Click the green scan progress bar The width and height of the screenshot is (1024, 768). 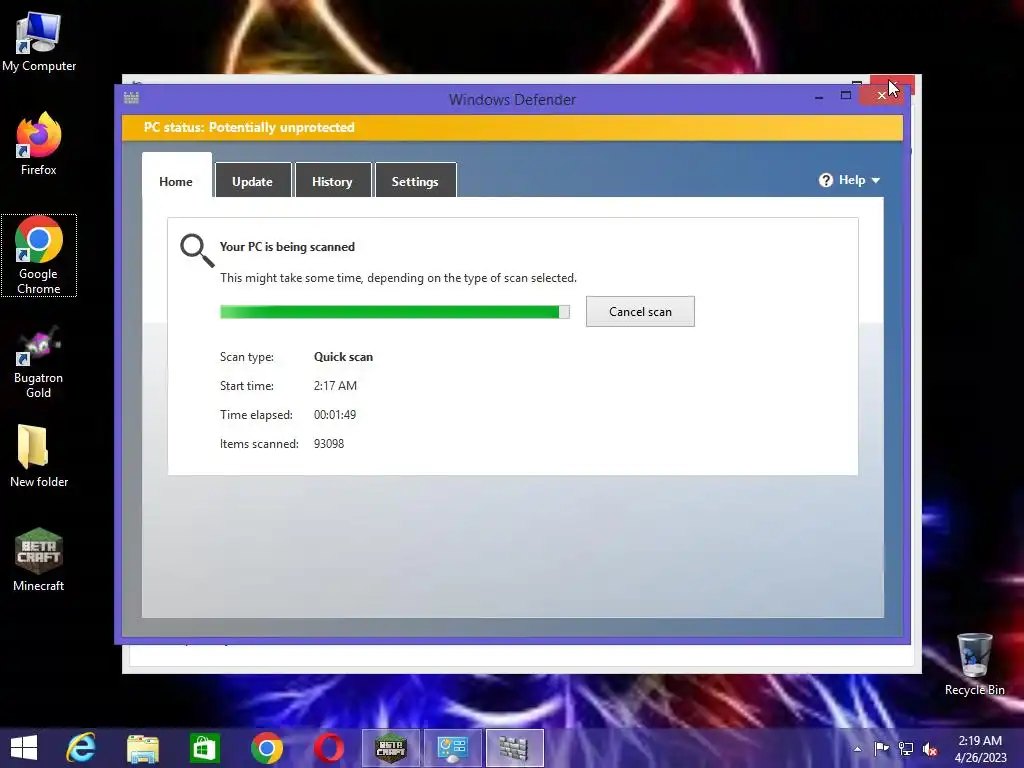394,312
